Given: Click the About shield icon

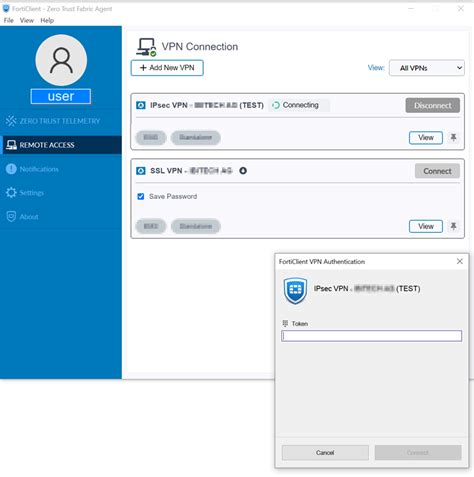Looking at the screenshot, I should tap(11, 217).
